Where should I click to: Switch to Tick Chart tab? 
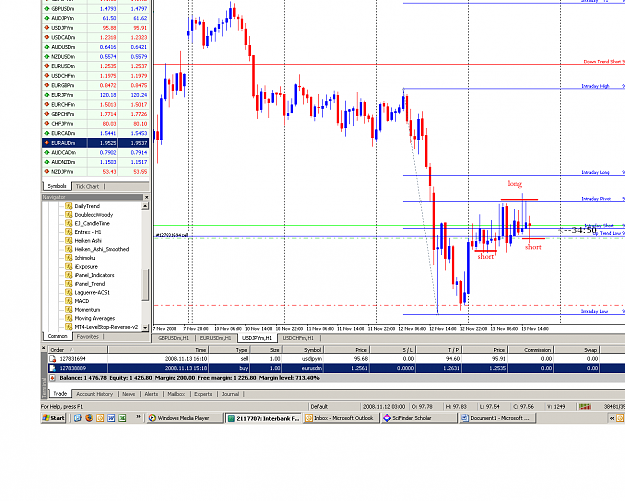coord(87,187)
